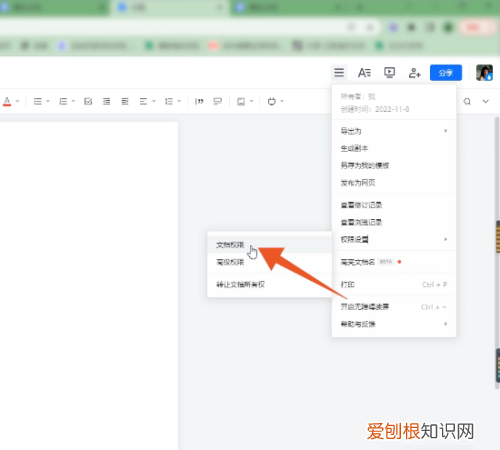Insert a to-do checkbox list
Viewport: 500px width, 450px height.
pos(88,101)
